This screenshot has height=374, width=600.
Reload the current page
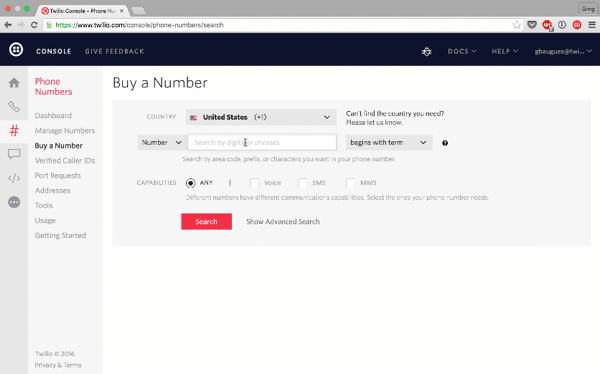(x=34, y=25)
